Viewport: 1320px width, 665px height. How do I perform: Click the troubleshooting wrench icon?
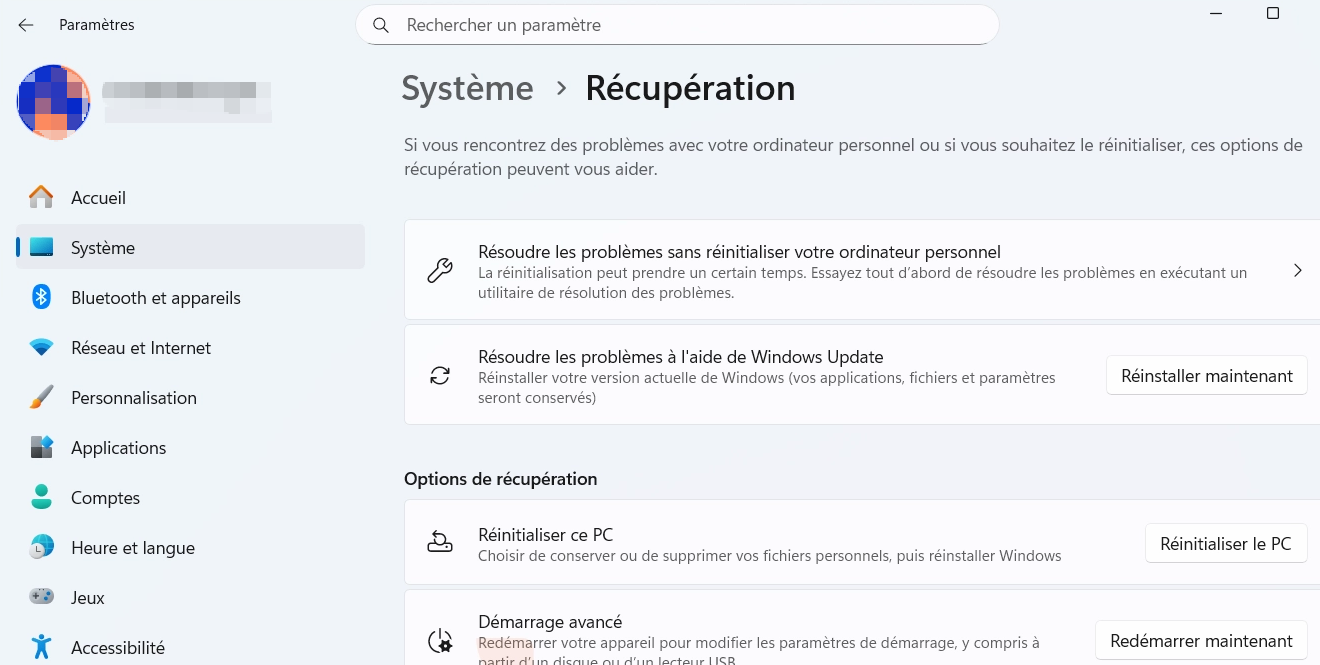click(x=440, y=269)
